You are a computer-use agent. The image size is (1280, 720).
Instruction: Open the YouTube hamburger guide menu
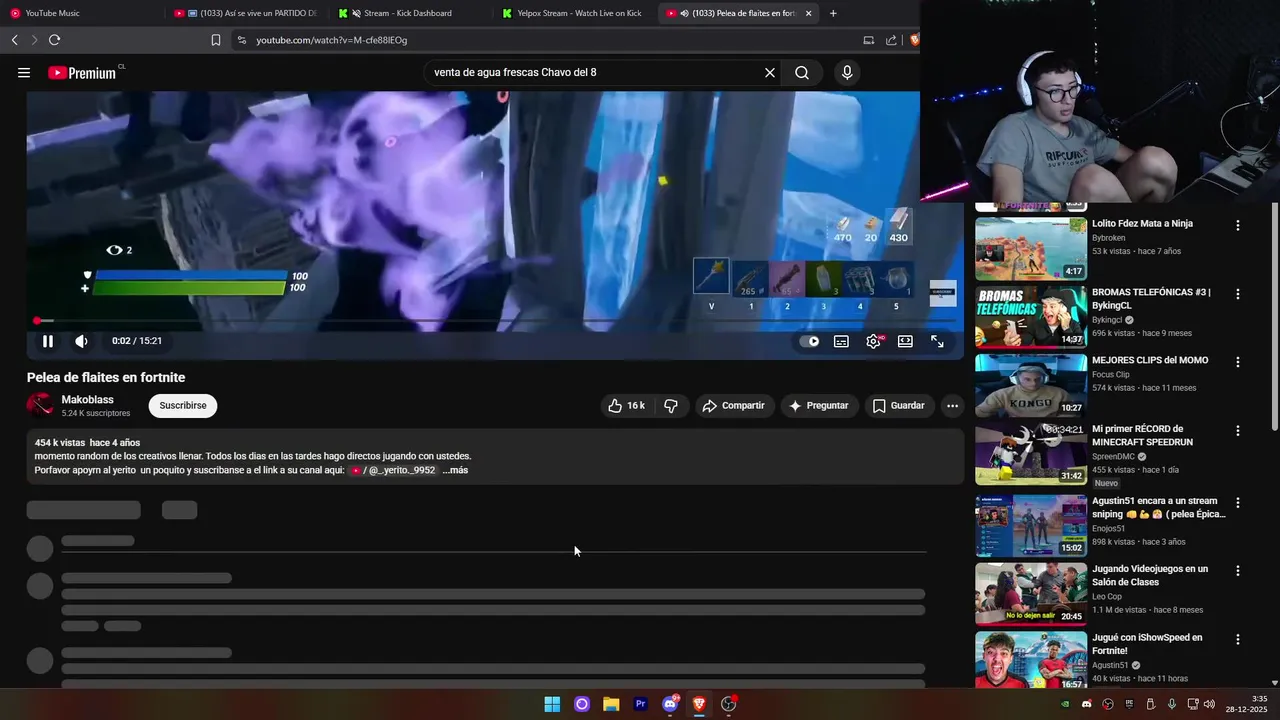(x=24, y=72)
